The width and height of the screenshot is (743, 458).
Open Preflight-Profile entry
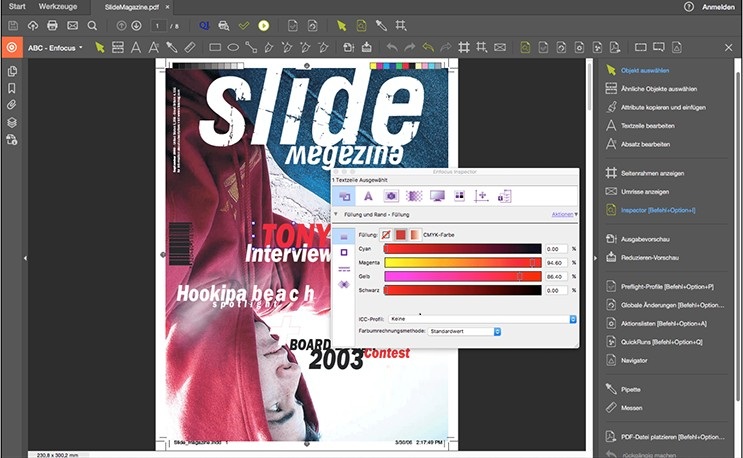point(667,287)
